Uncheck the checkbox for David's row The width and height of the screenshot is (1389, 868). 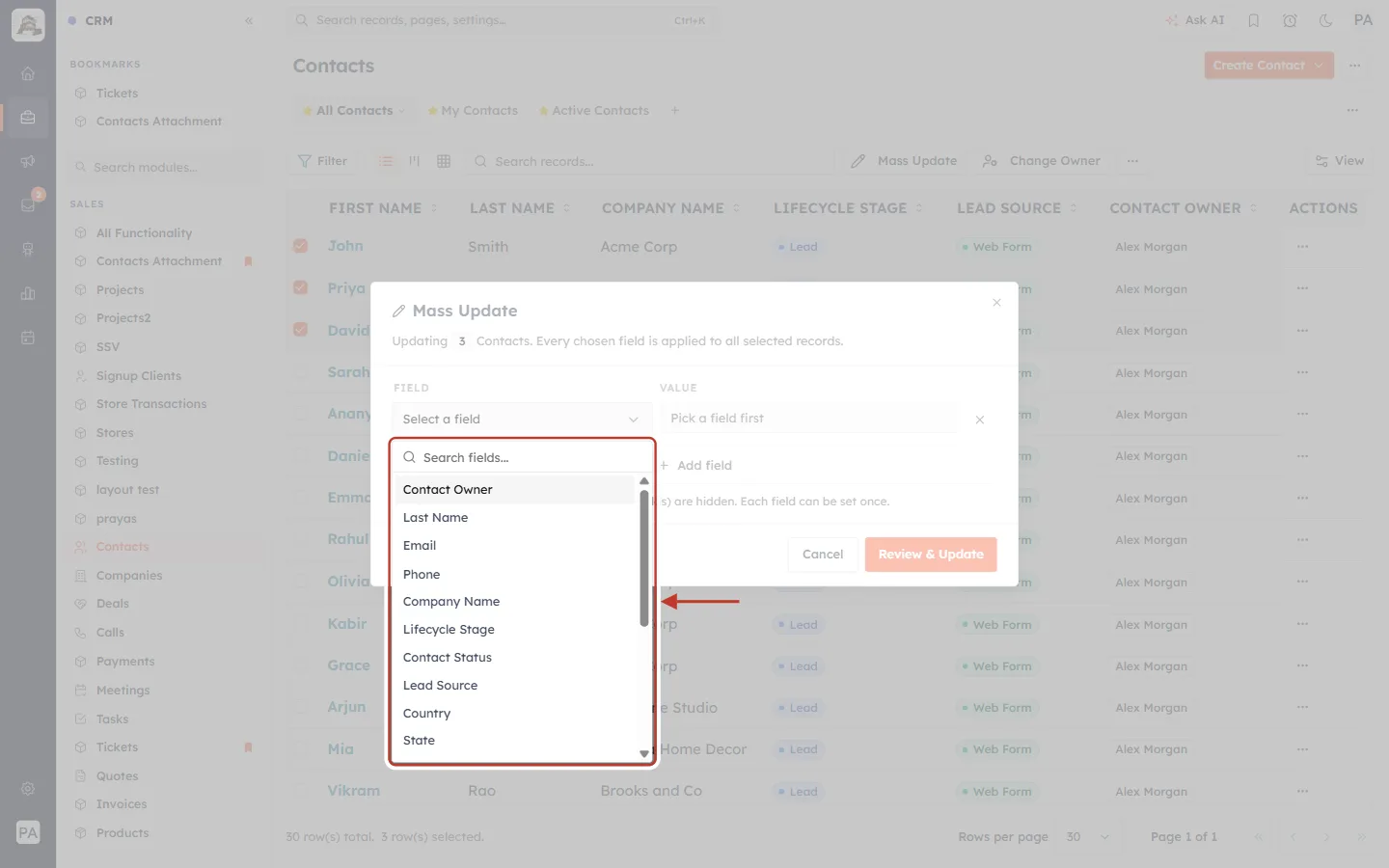pyautogui.click(x=301, y=329)
